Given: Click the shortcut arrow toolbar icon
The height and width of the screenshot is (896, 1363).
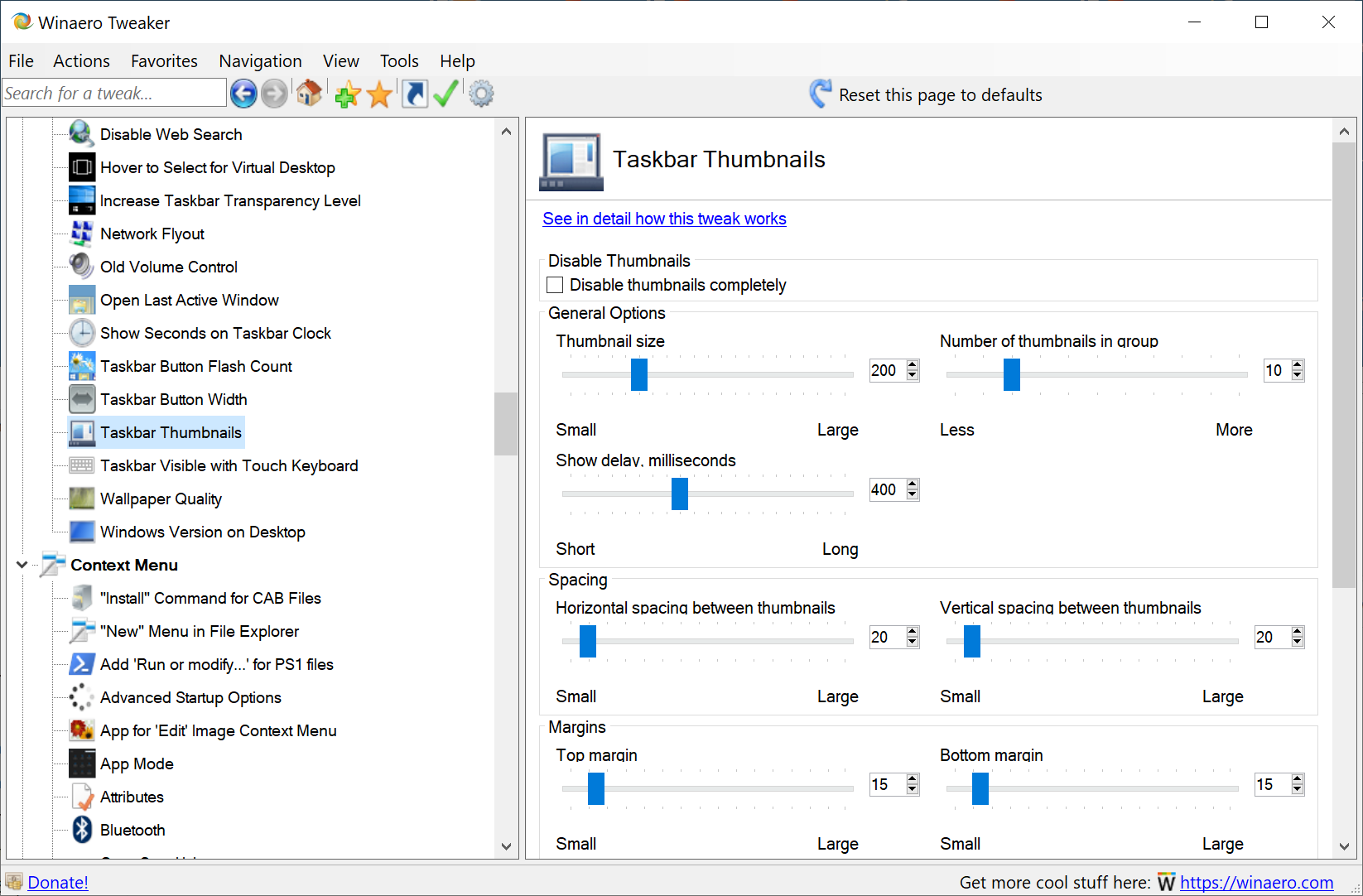Looking at the screenshot, I should [x=414, y=94].
